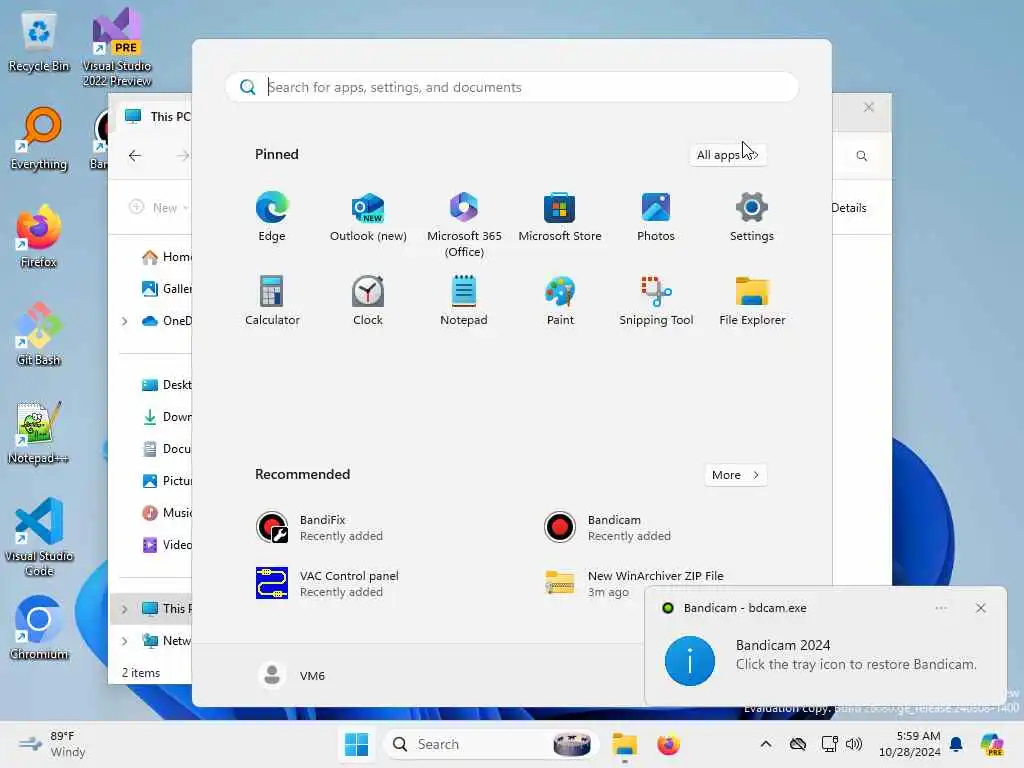Open OneDrive tray status icon

coord(797,744)
